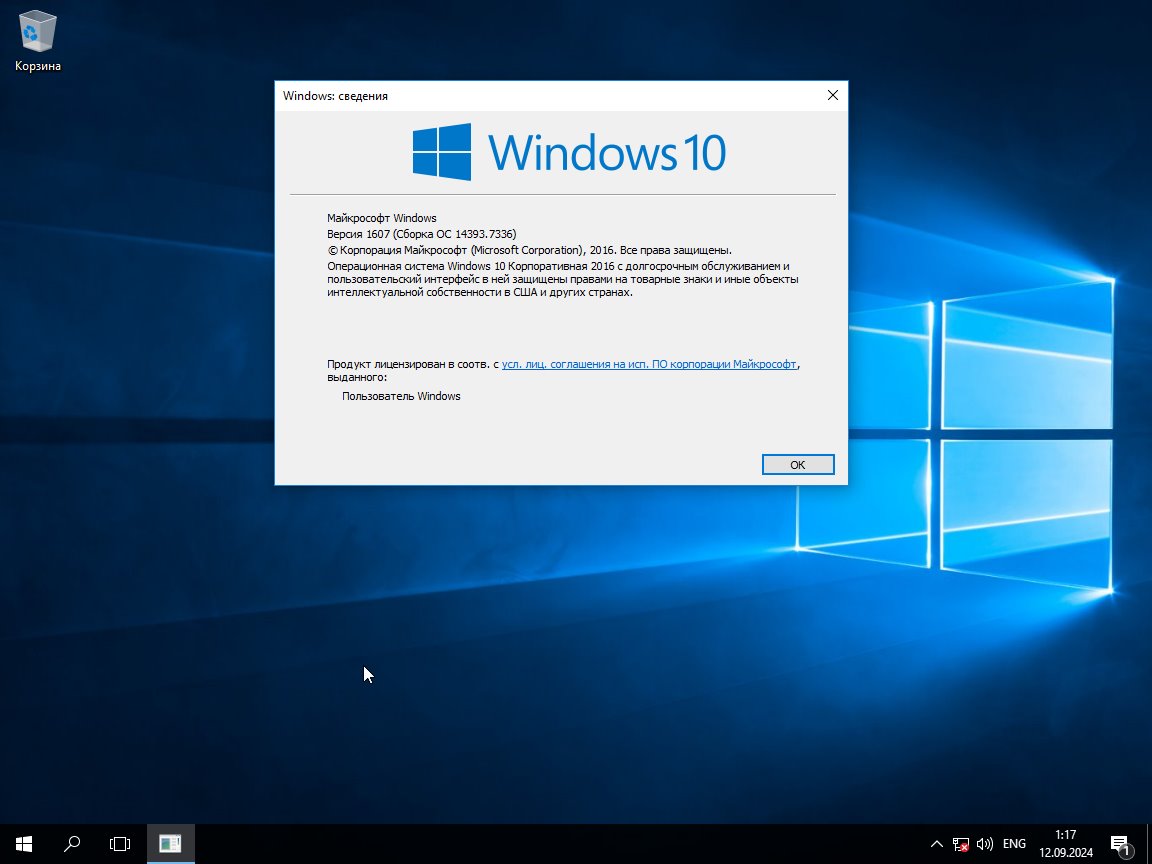This screenshot has width=1152, height=864.
Task: Click the winver app taskbar button
Action: click(x=170, y=843)
